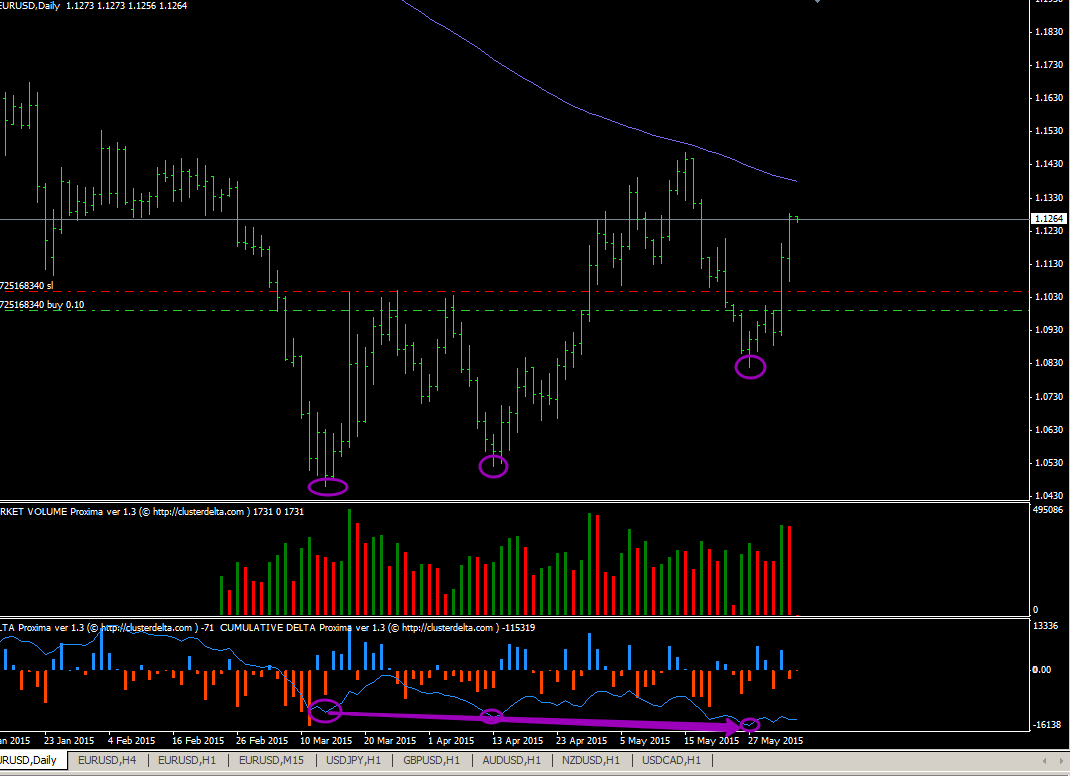Click the 26 Feb 2015 date label
1070x776 pixels.
coord(262,741)
